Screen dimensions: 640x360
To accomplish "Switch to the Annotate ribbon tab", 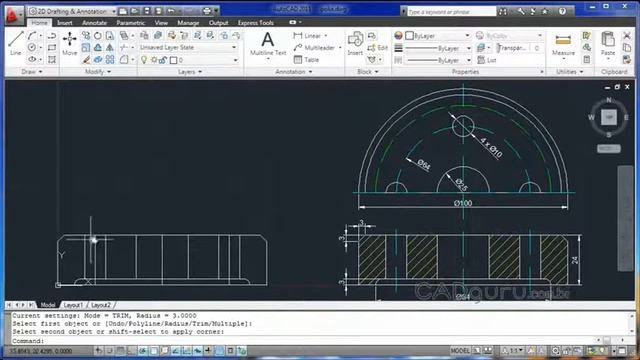I will click(94, 23).
